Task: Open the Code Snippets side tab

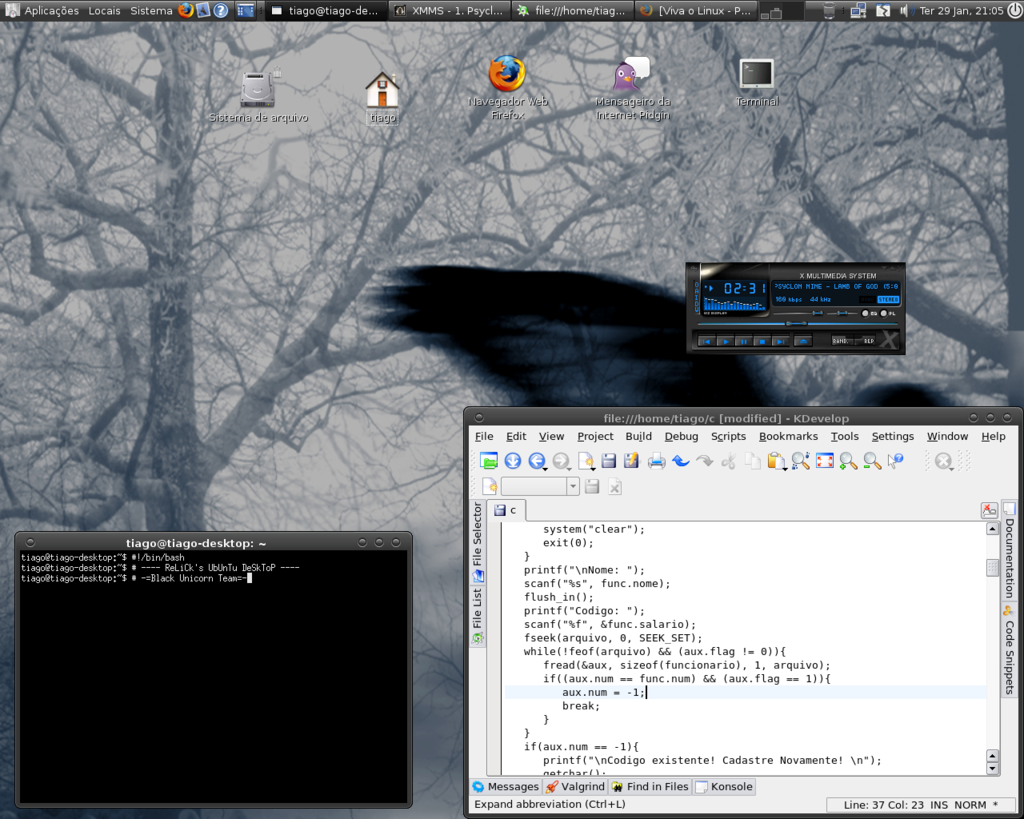Action: 1009,650
